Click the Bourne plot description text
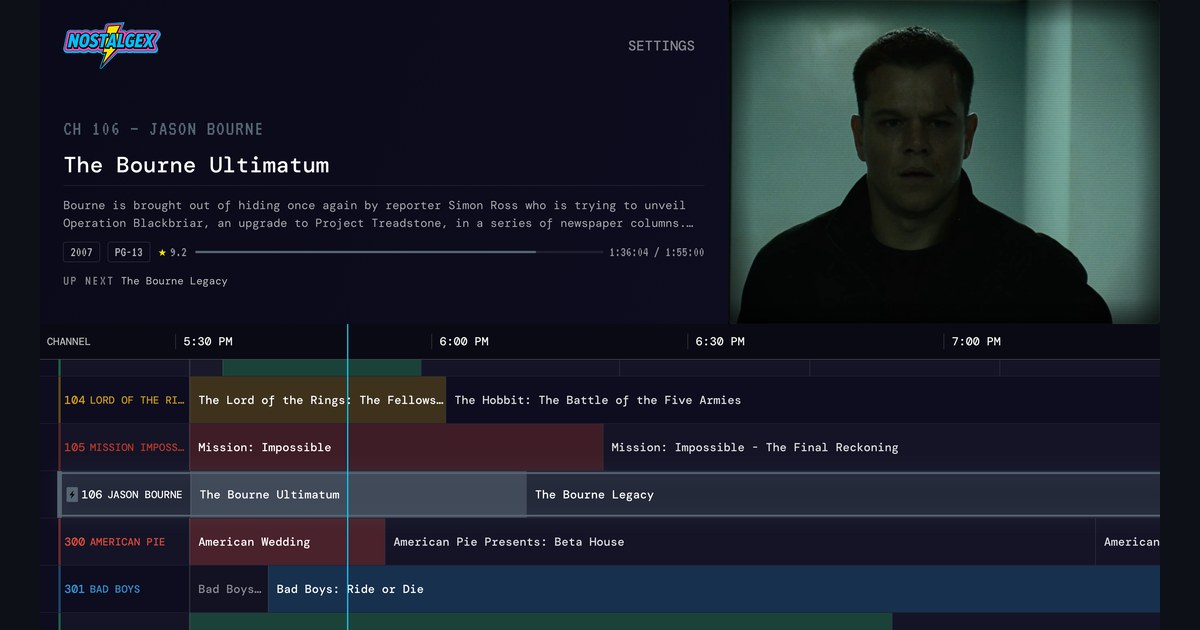This screenshot has width=1200, height=630. coord(378,214)
